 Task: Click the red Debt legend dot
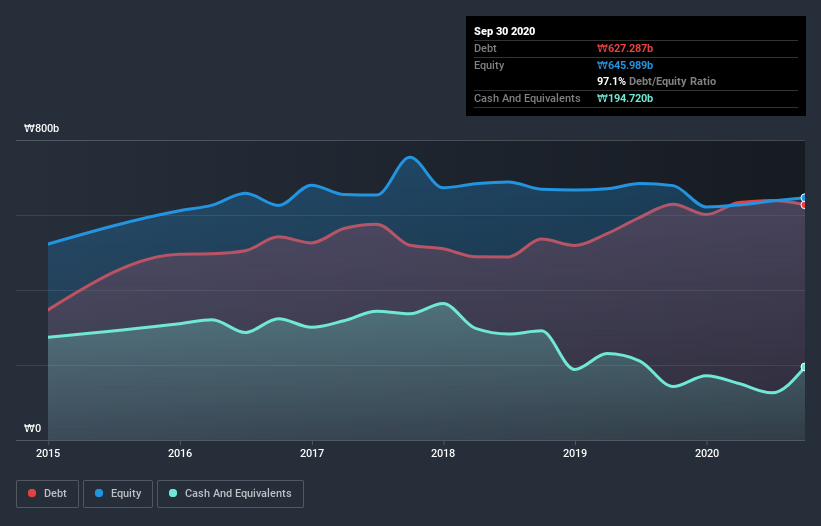click(32, 493)
